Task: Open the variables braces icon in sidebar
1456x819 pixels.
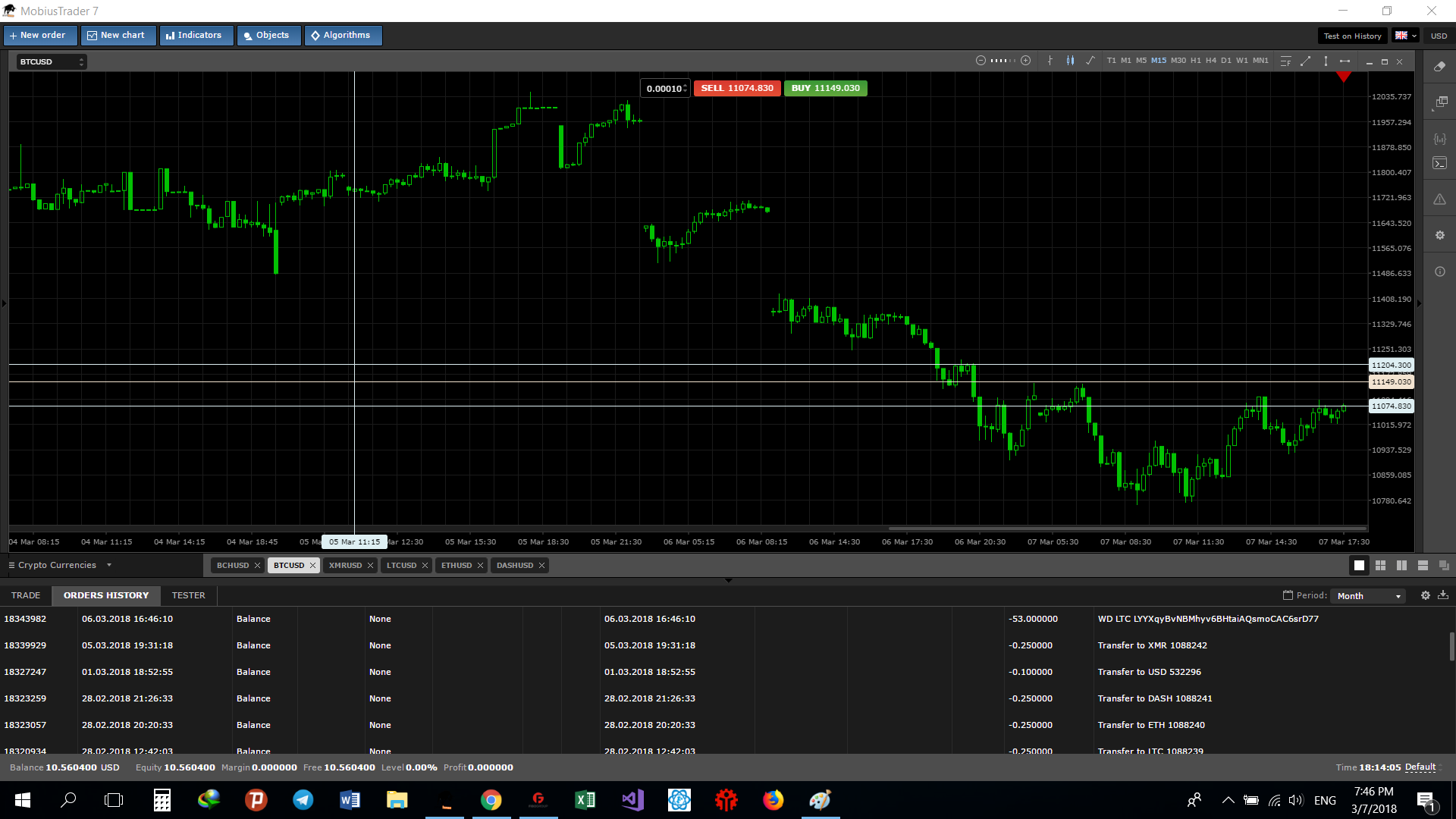Action: [1439, 139]
